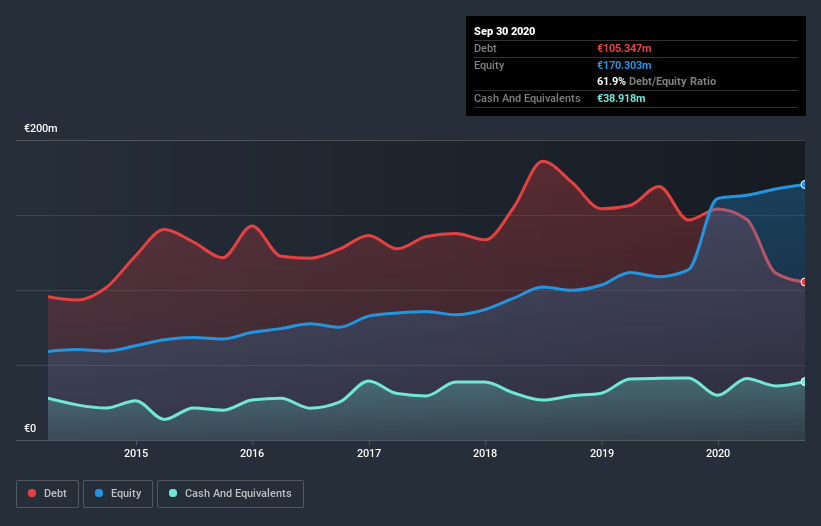Toggle the Debt legend button
821x526 pixels.
point(47,494)
